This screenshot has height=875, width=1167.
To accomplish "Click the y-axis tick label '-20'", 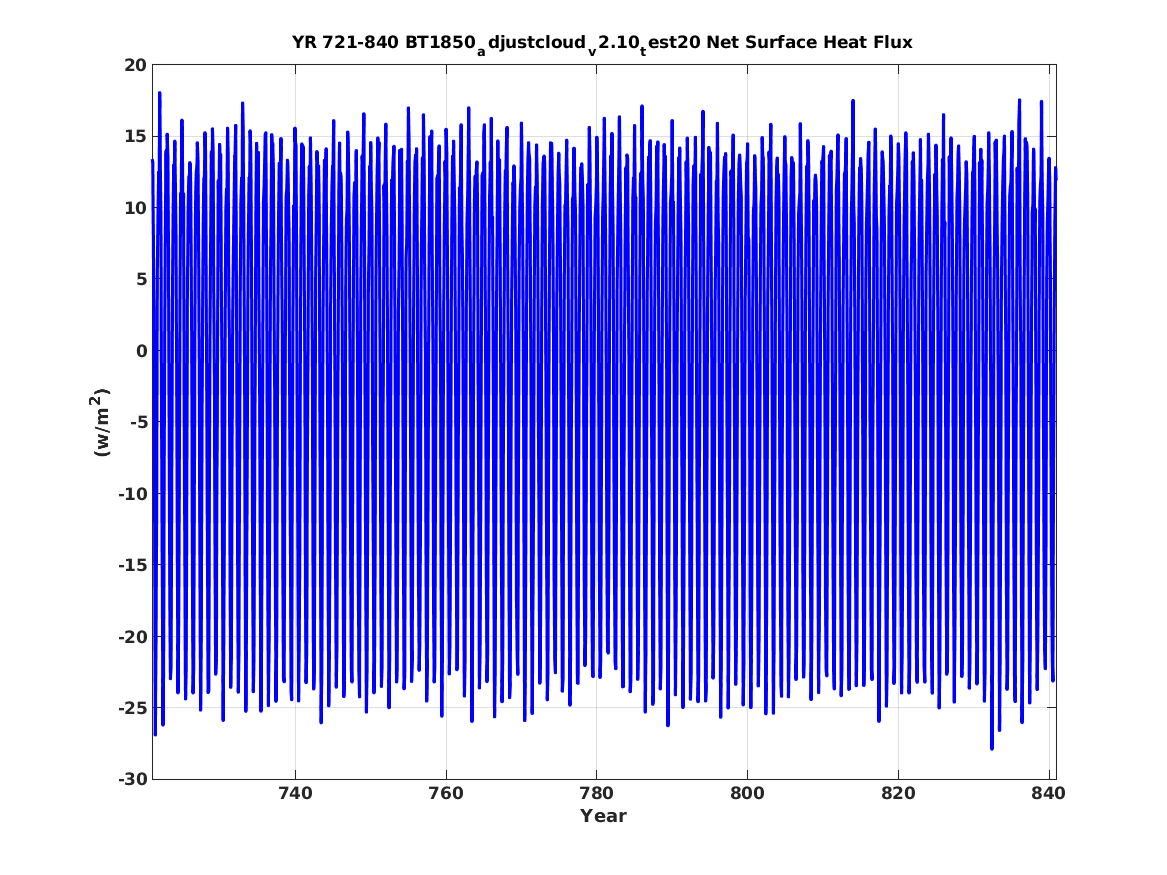I will [132, 637].
